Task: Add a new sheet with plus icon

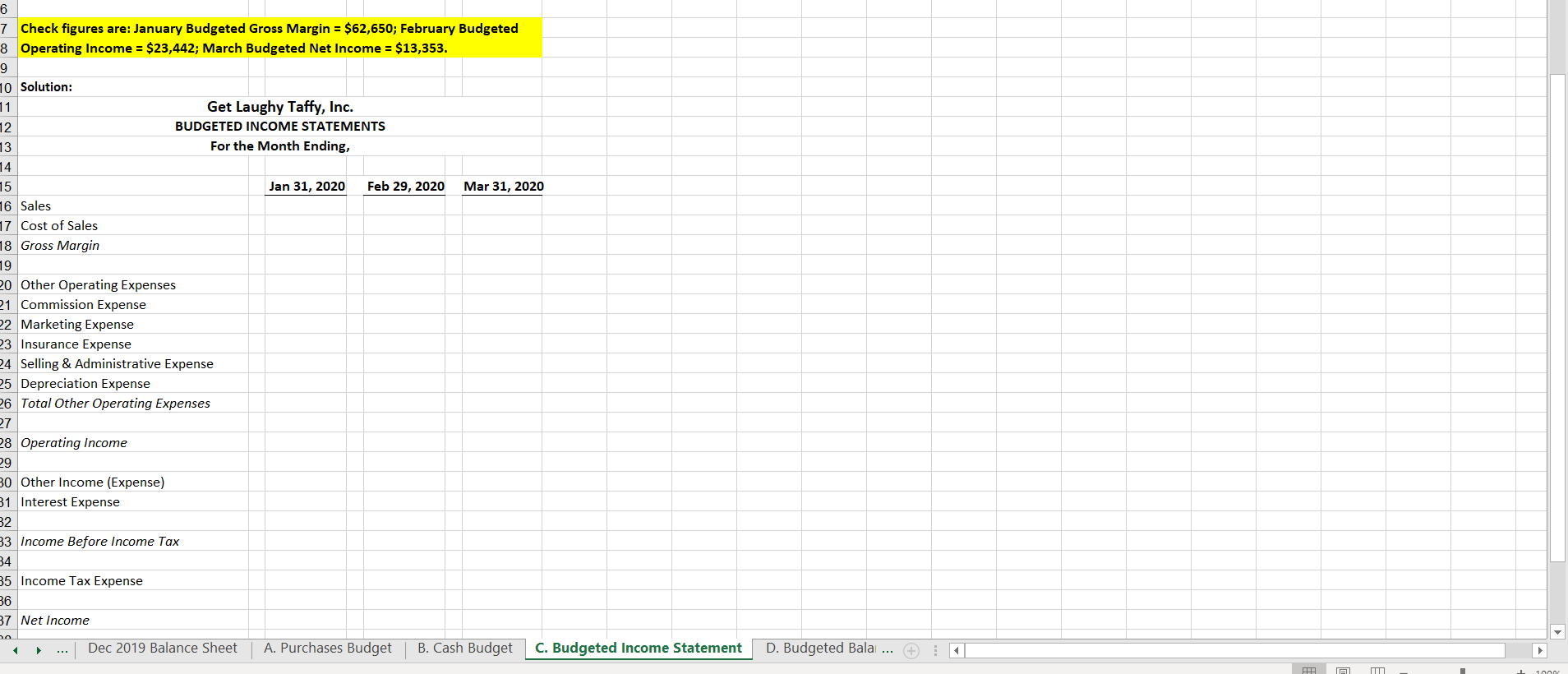Action: coord(911,650)
